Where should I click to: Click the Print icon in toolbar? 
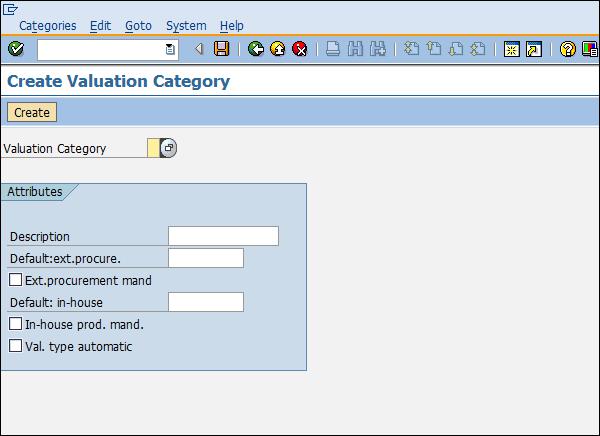tap(334, 49)
